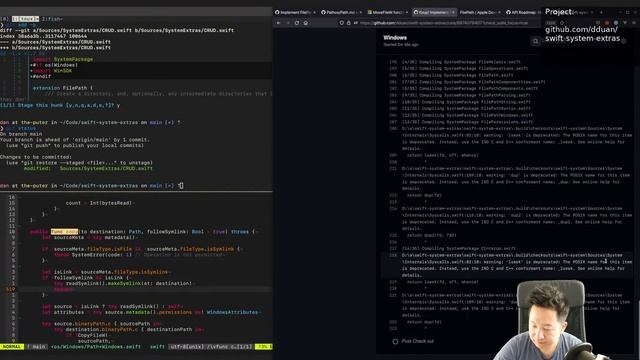The height and width of the screenshot is (360, 640).
Task: Open the log search magnifier icon
Action: pos(536,41)
